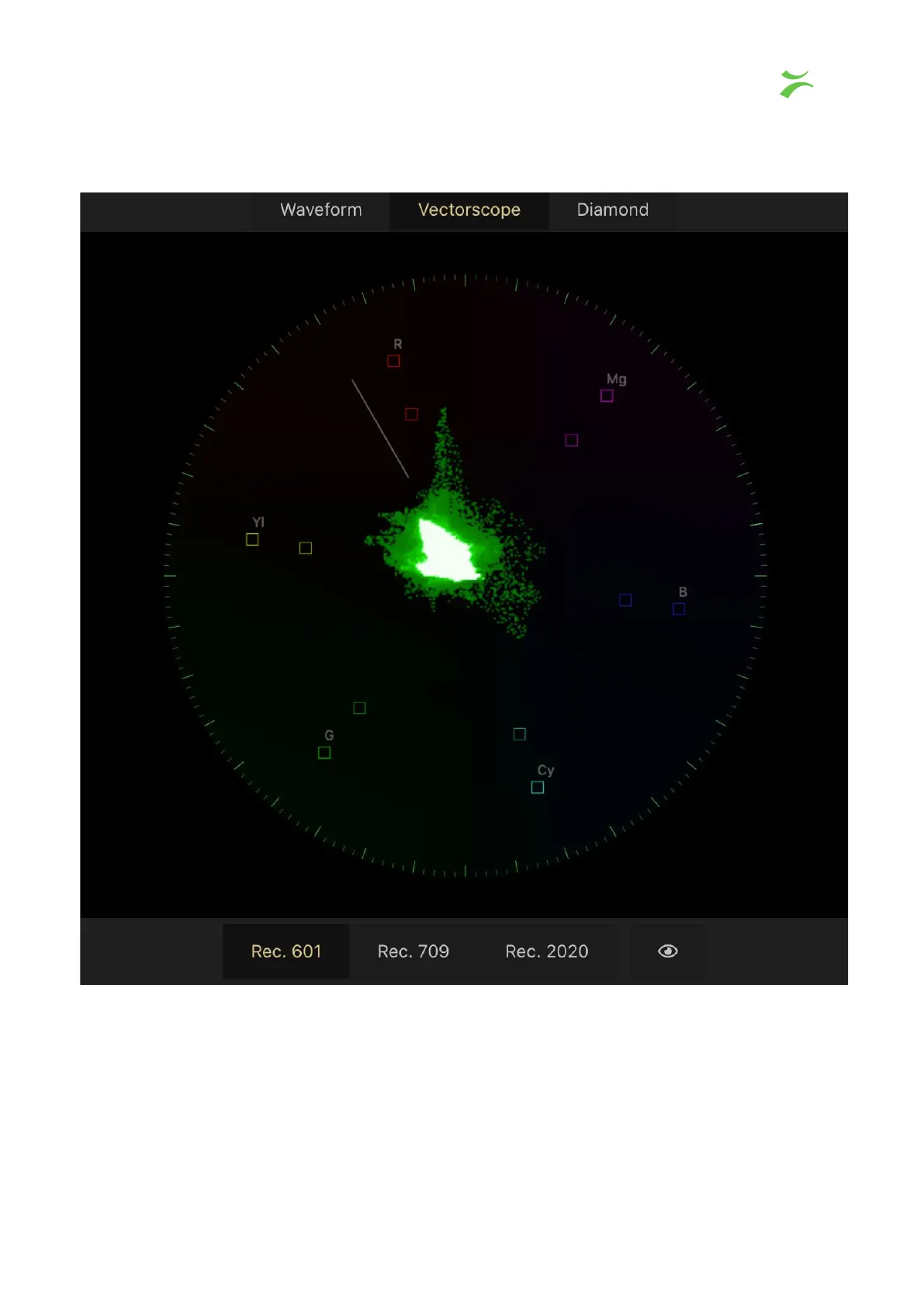This screenshot has height=1307, width=924.
Task: Click the 'G' label on the graticule
Action: coord(329,736)
